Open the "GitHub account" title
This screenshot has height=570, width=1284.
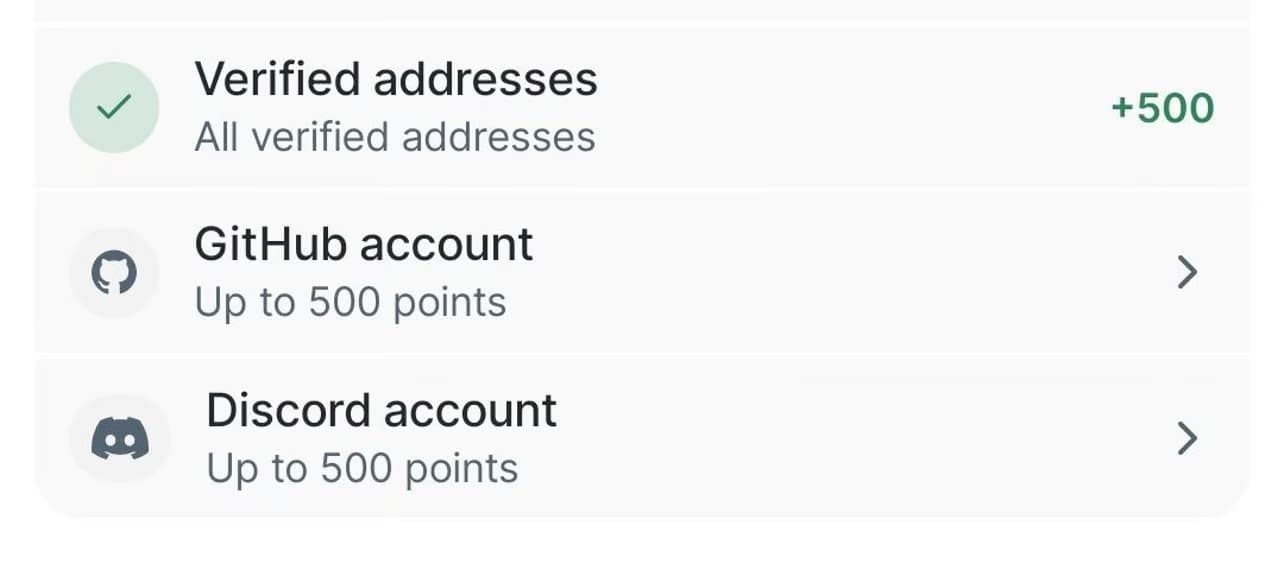click(x=363, y=245)
